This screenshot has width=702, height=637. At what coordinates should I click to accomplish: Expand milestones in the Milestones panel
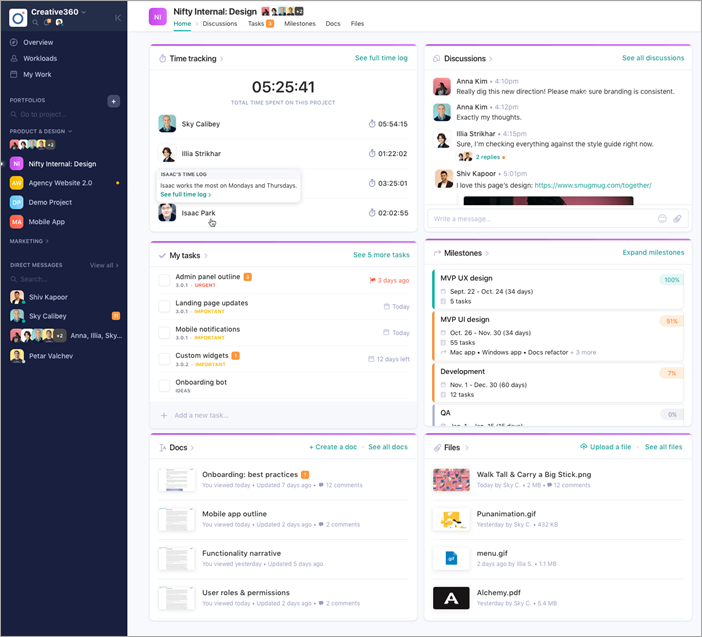(x=653, y=253)
